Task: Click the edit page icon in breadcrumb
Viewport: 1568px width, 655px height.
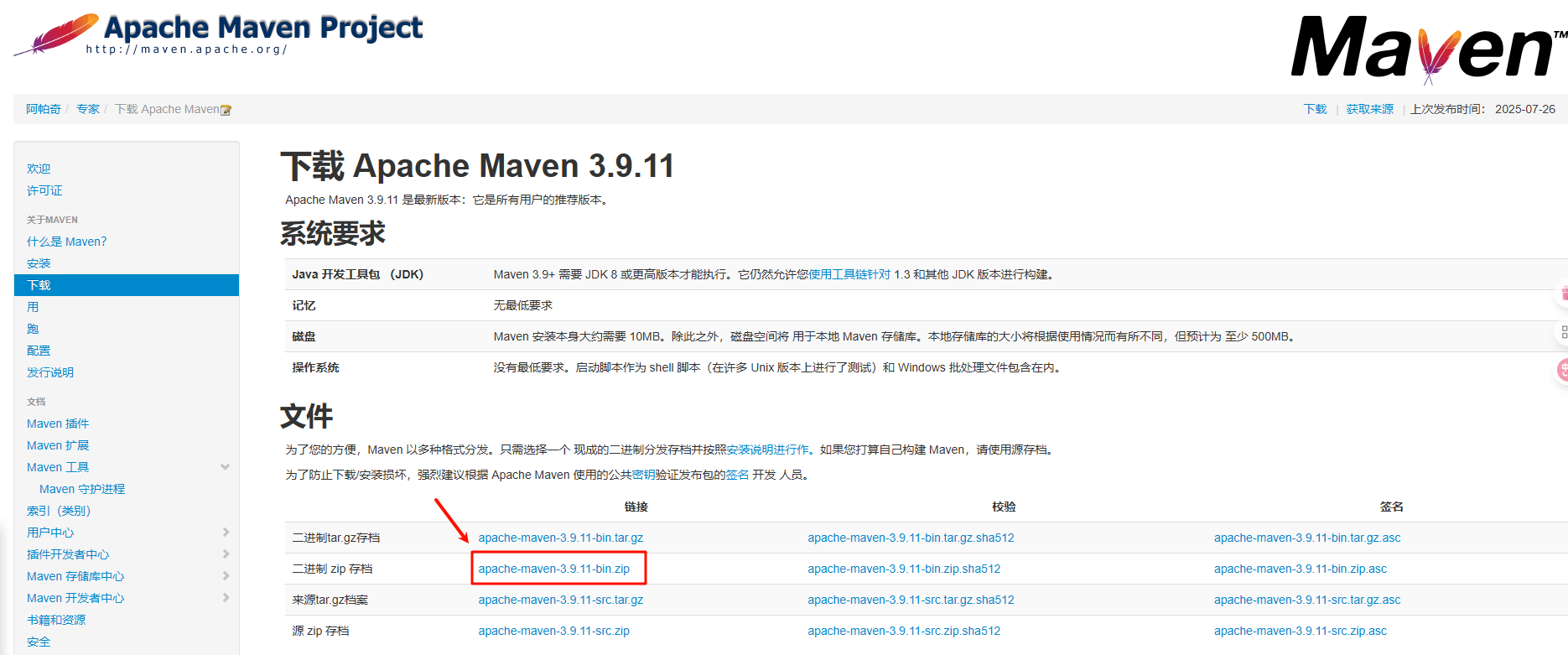Action: coord(226,110)
